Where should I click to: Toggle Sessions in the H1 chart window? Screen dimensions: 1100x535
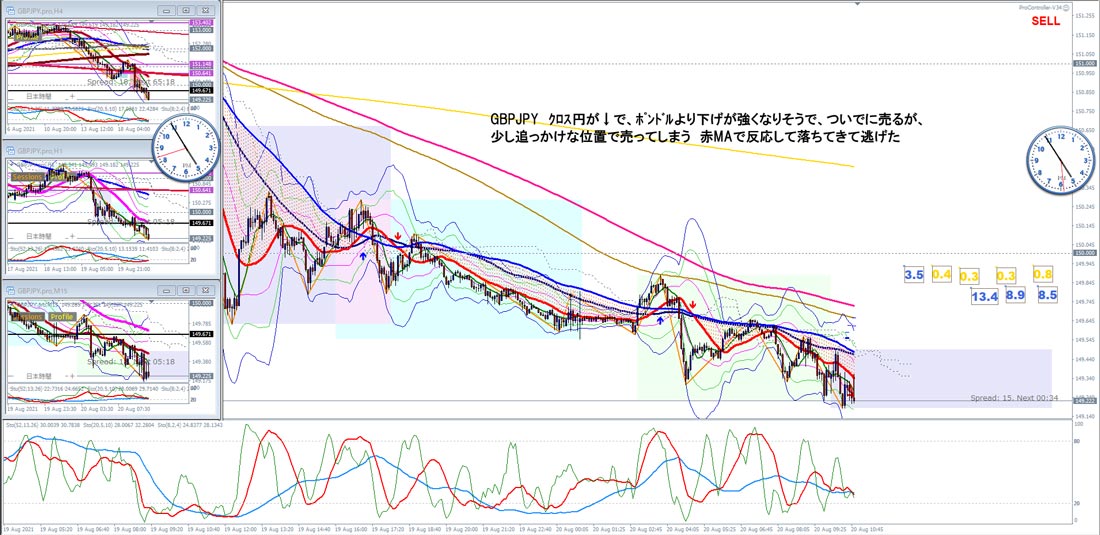29,177
